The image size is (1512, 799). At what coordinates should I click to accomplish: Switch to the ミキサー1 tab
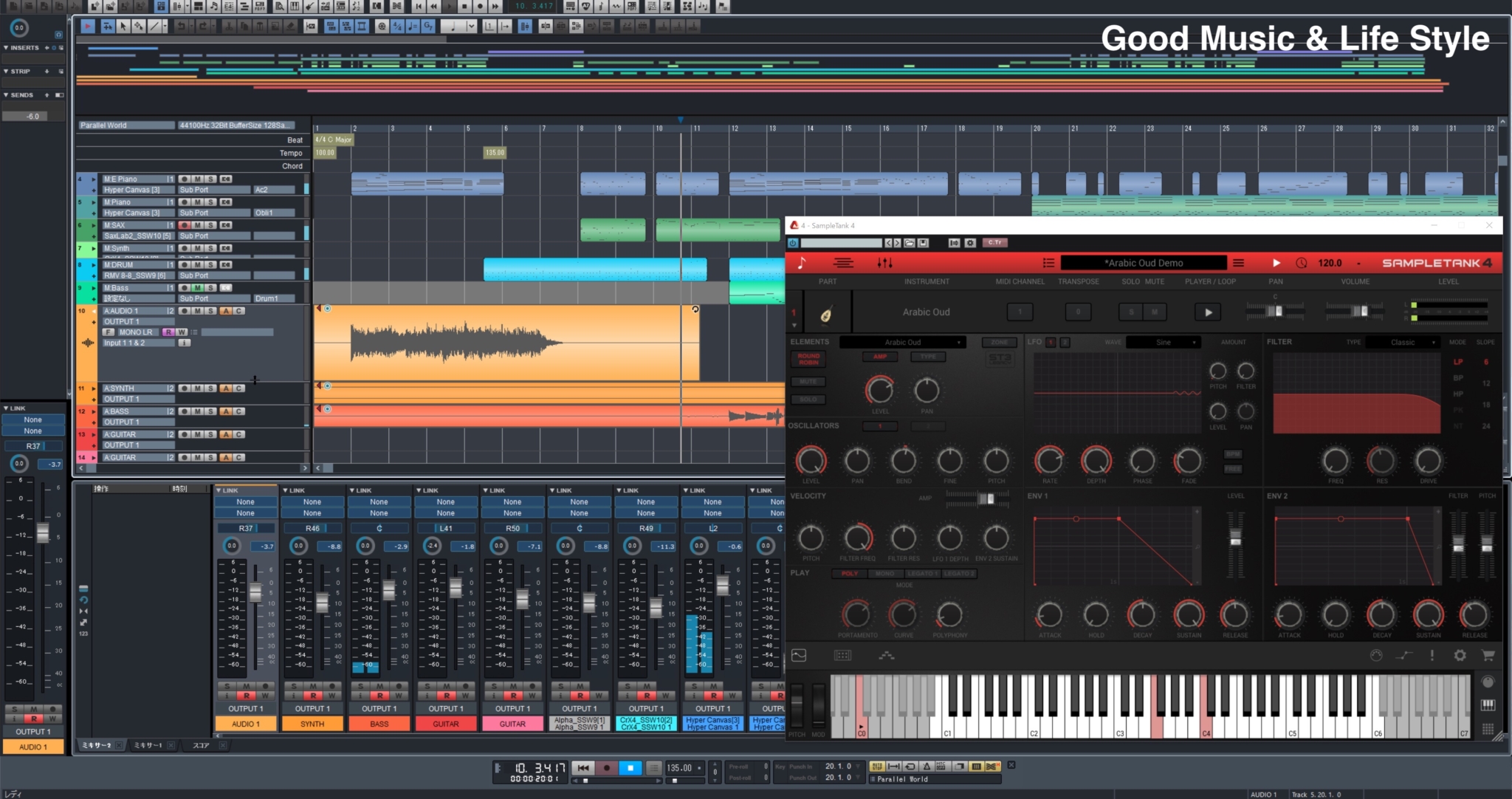(x=148, y=745)
